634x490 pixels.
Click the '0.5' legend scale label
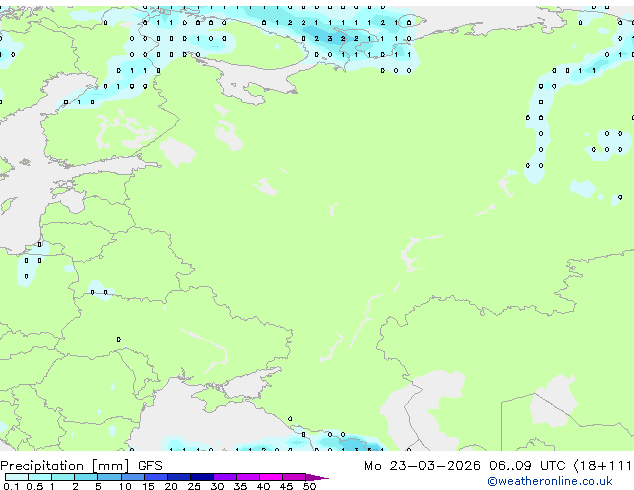[34, 486]
